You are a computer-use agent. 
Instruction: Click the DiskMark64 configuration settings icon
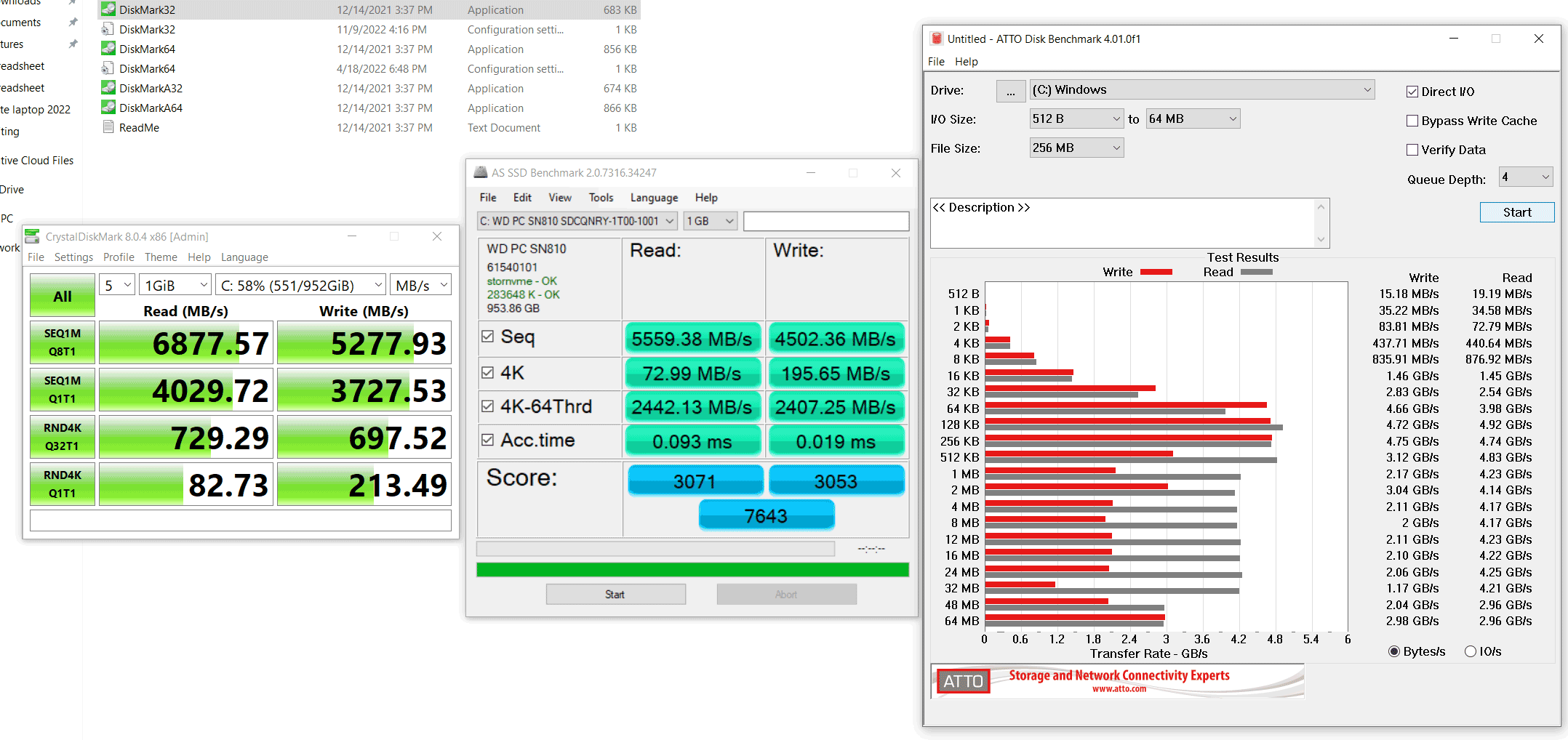[108, 68]
